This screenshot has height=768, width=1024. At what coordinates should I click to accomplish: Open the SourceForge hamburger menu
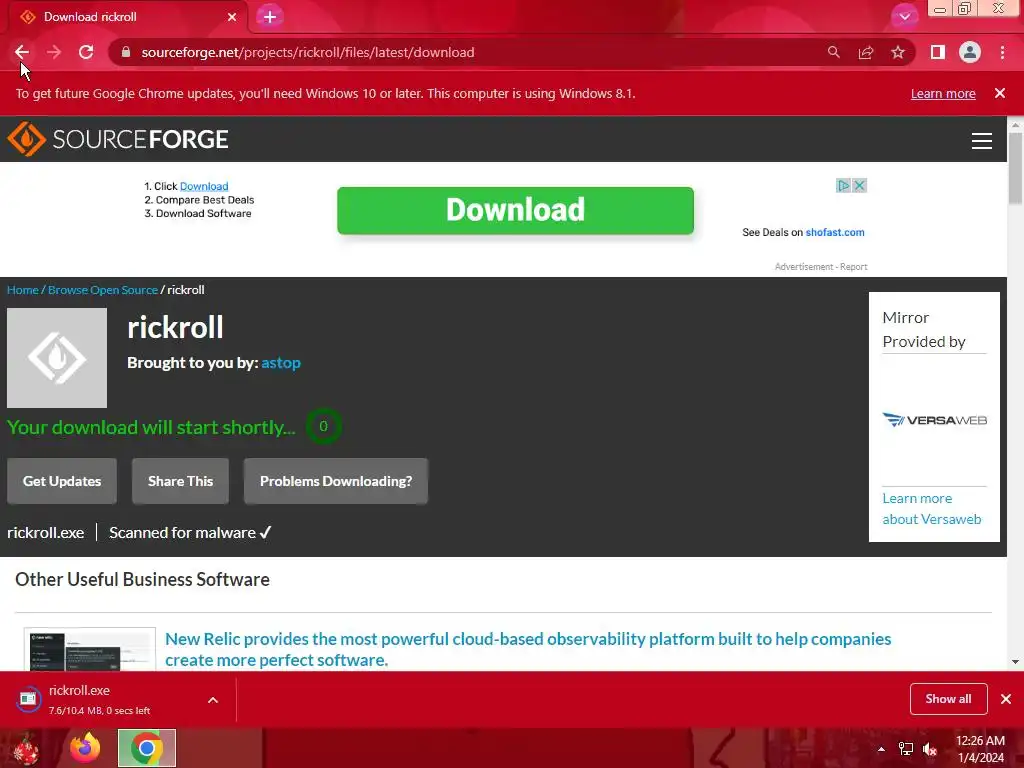[982, 140]
